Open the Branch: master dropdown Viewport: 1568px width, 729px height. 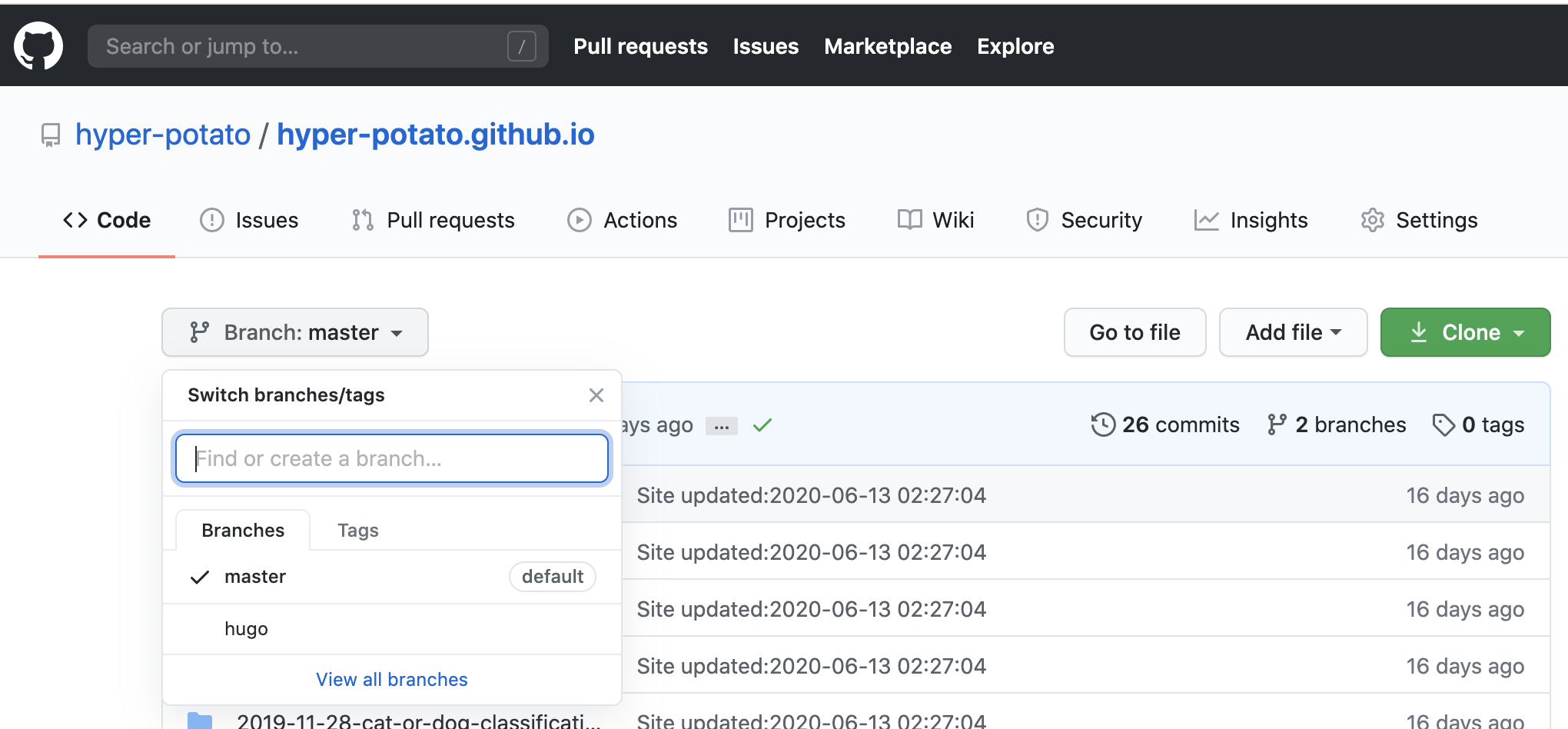point(295,332)
